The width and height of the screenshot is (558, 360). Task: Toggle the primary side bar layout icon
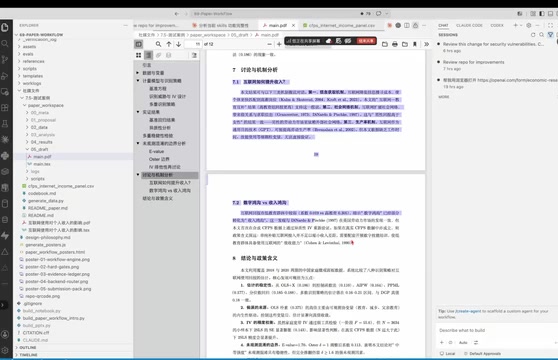point(542,14)
